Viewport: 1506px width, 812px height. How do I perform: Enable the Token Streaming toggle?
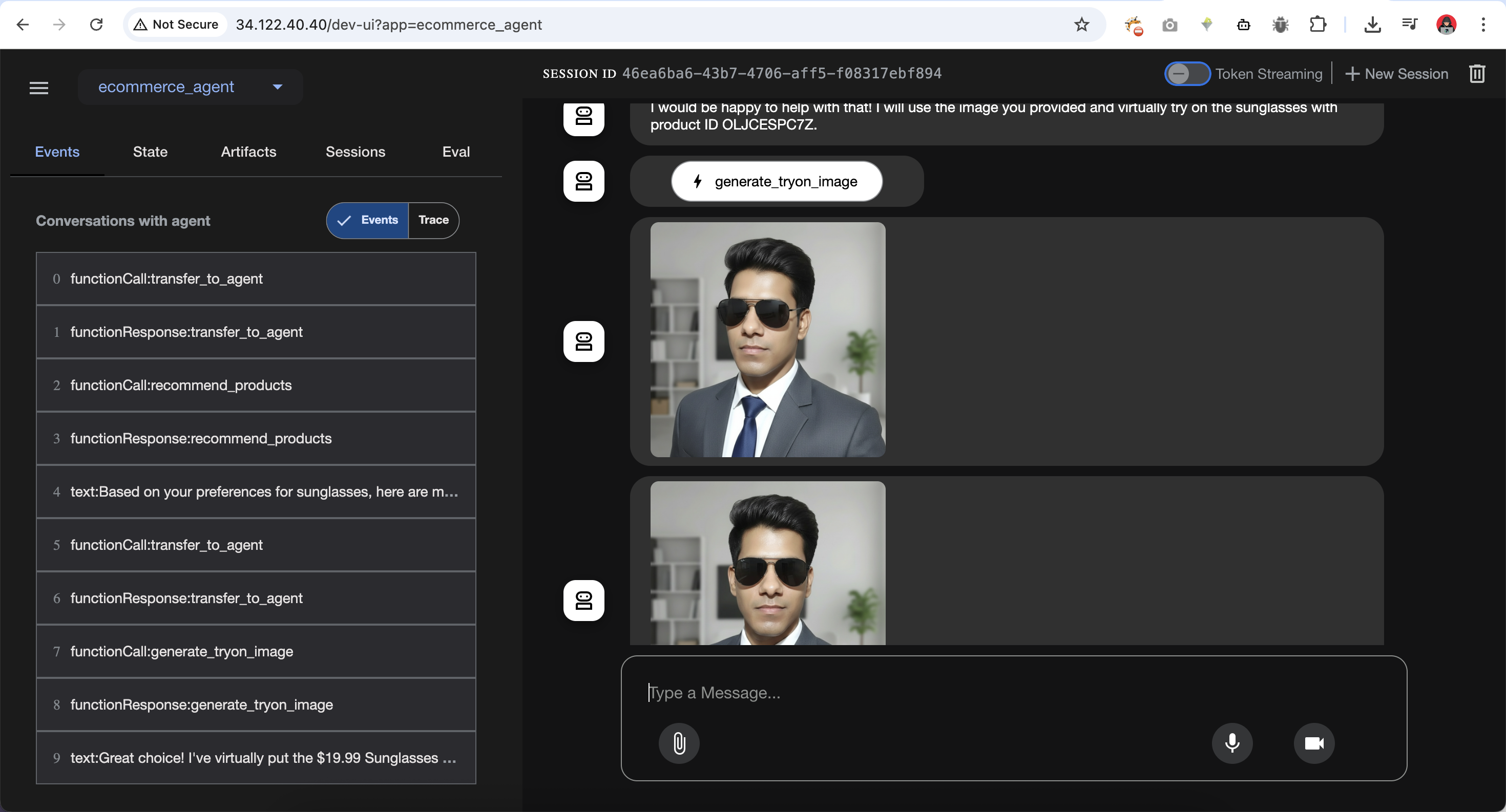(1186, 74)
